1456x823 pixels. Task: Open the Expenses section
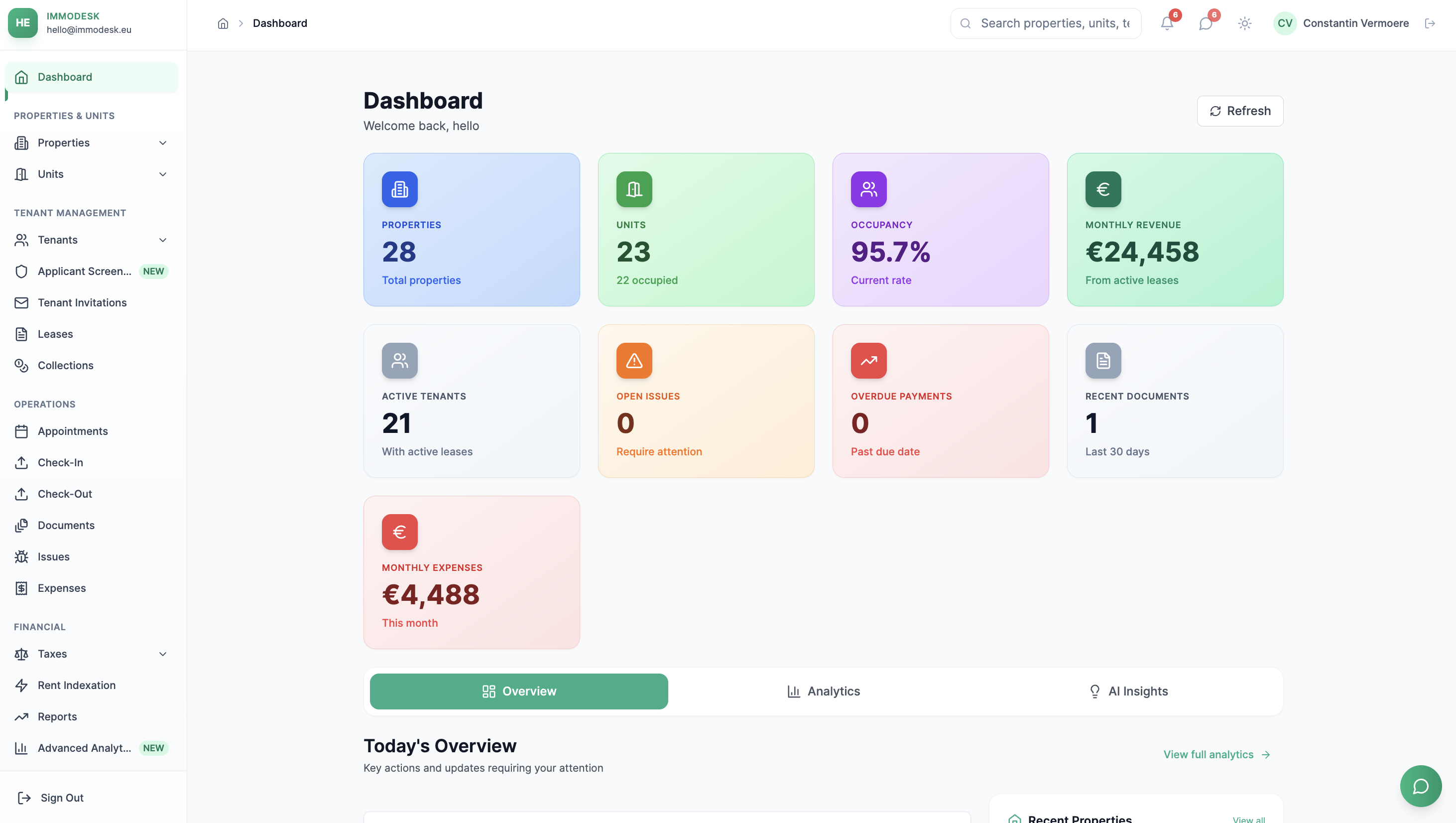[x=61, y=588]
